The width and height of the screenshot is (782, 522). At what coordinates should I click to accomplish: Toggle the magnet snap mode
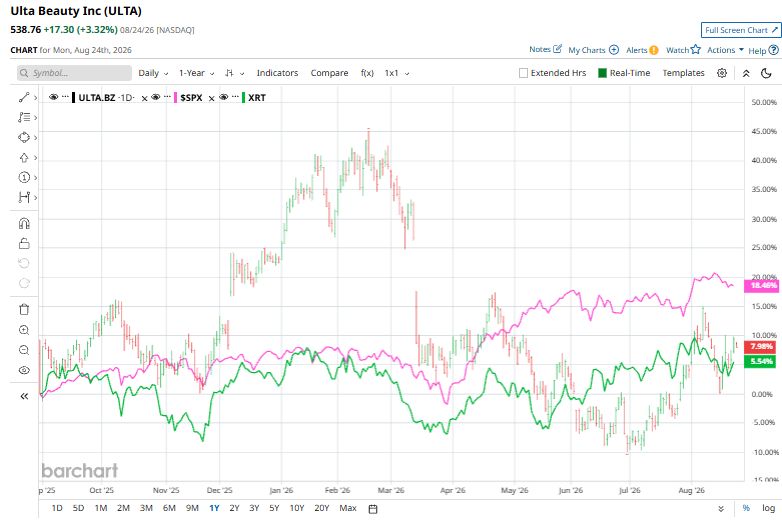point(24,223)
